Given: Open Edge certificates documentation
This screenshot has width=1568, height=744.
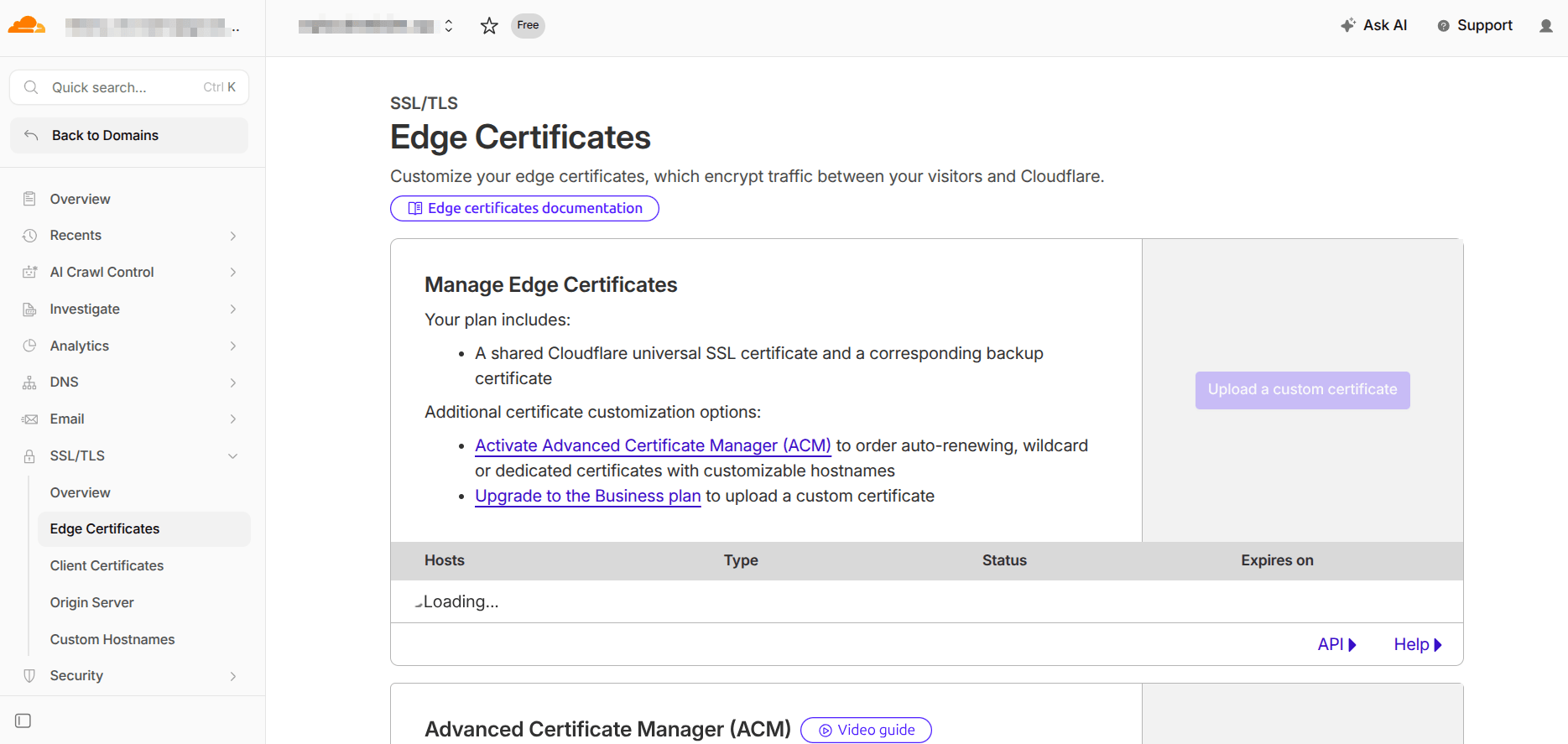Looking at the screenshot, I should [x=524, y=208].
